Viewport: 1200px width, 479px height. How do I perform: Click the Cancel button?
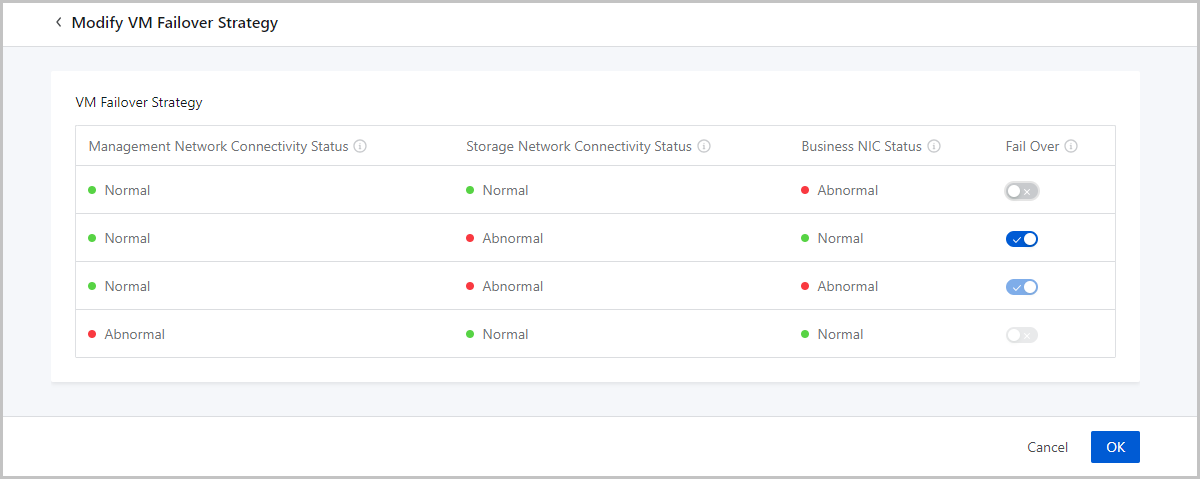click(1047, 447)
